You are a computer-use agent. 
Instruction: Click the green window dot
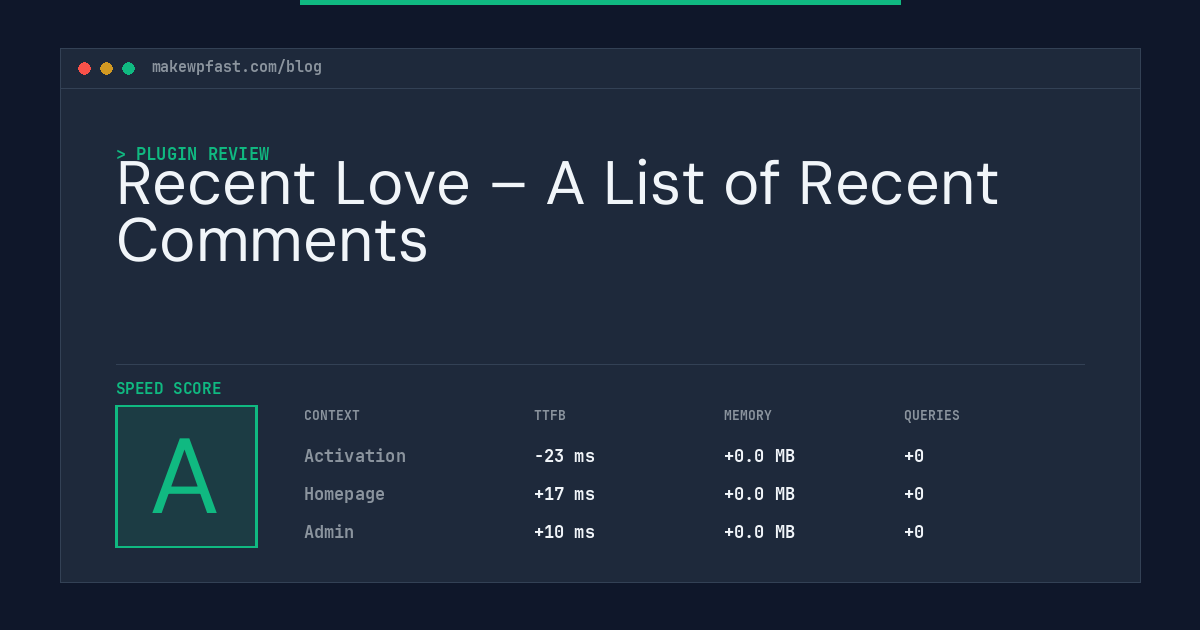pos(128,68)
